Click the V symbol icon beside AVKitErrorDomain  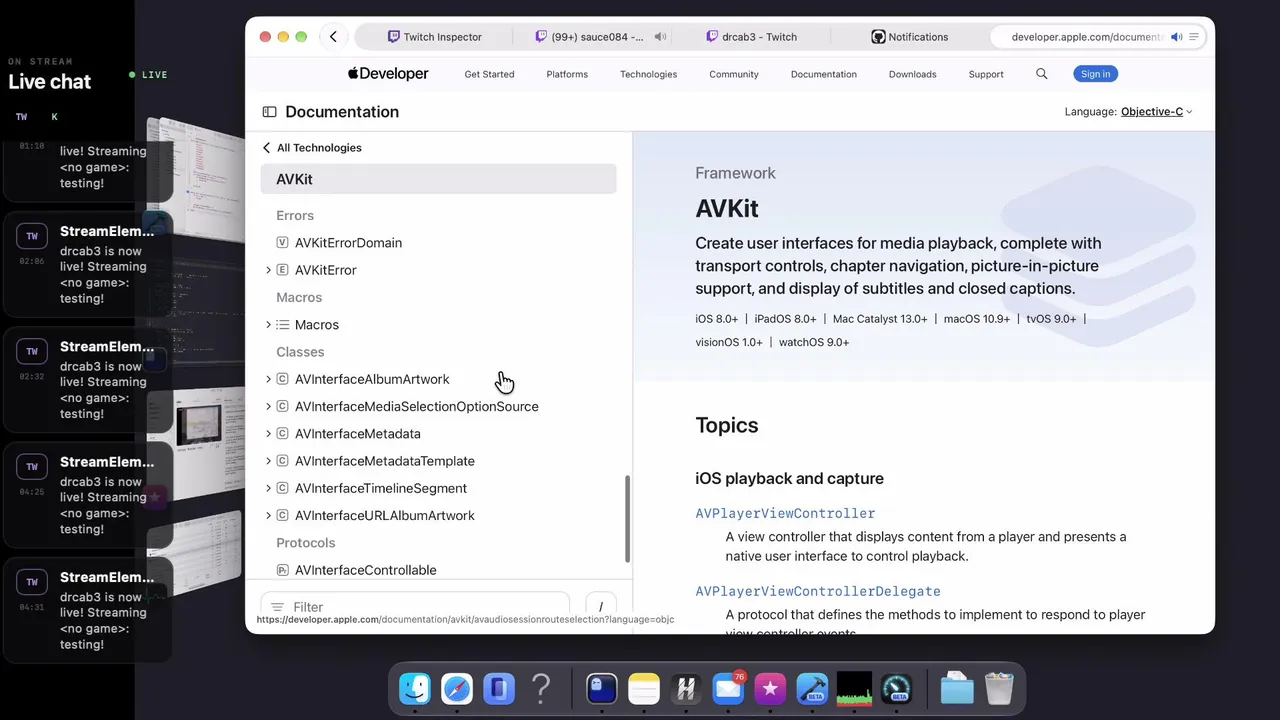(x=282, y=243)
